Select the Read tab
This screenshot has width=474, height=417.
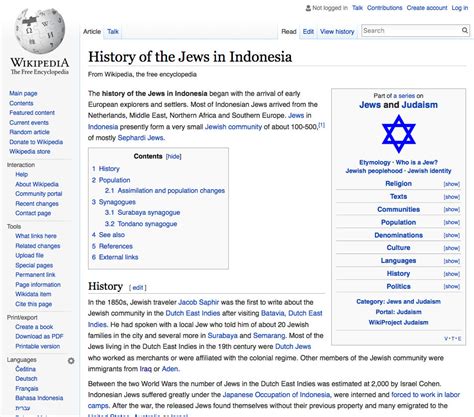pyautogui.click(x=289, y=32)
